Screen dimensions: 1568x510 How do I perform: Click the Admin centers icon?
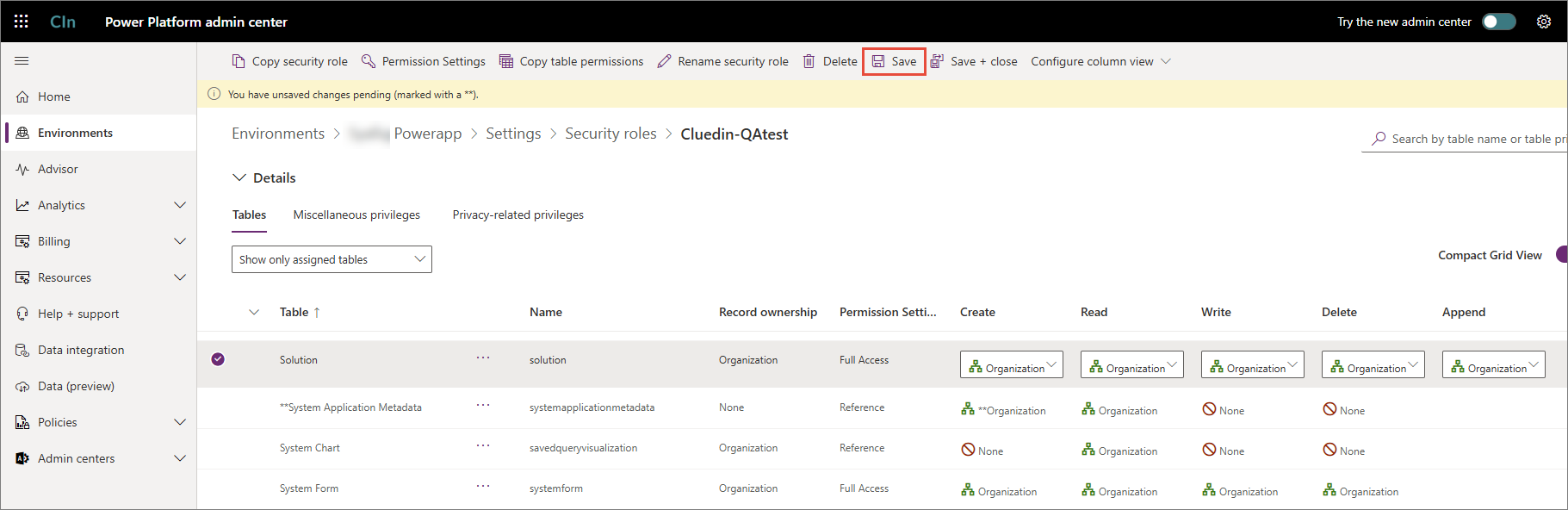point(22,458)
